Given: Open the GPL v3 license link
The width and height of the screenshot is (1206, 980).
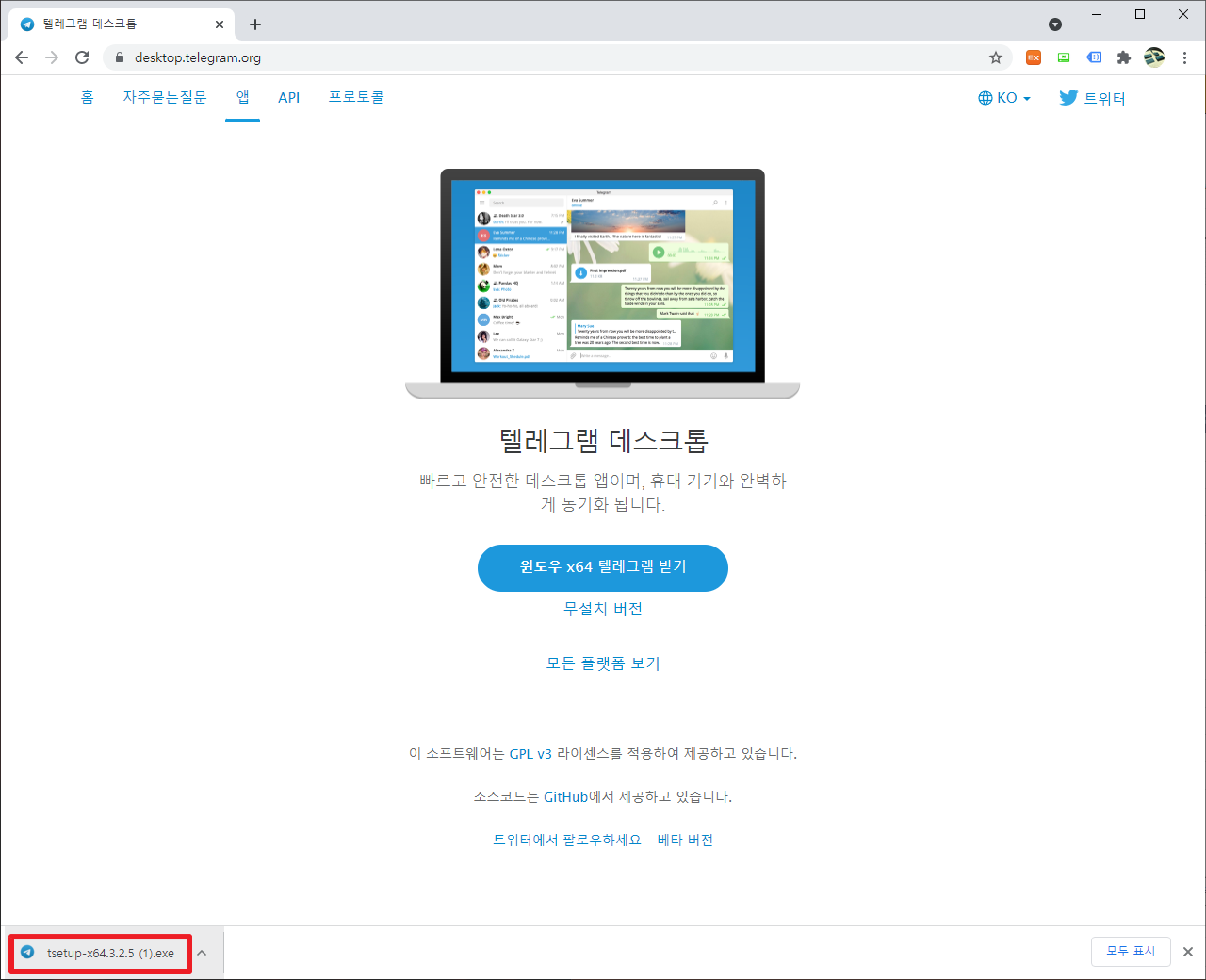Looking at the screenshot, I should [530, 754].
